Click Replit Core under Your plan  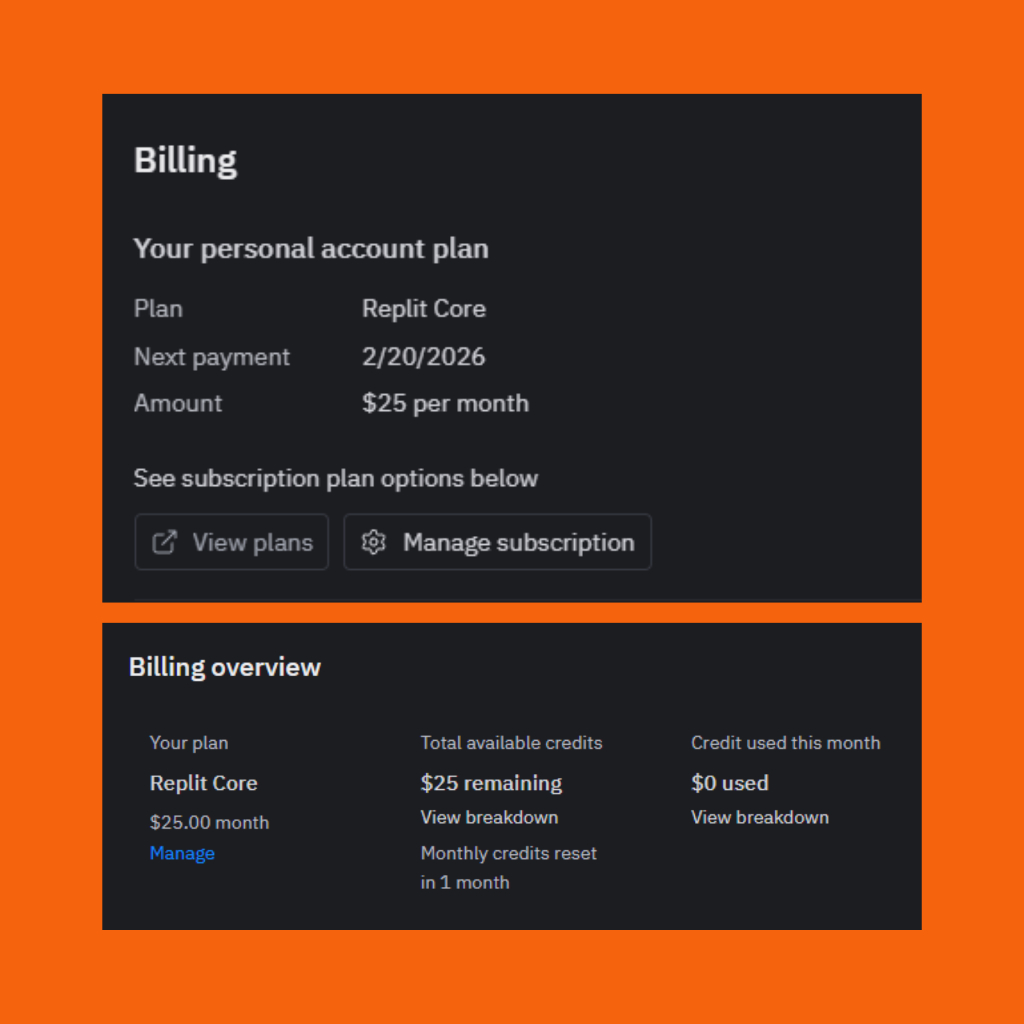(x=203, y=783)
